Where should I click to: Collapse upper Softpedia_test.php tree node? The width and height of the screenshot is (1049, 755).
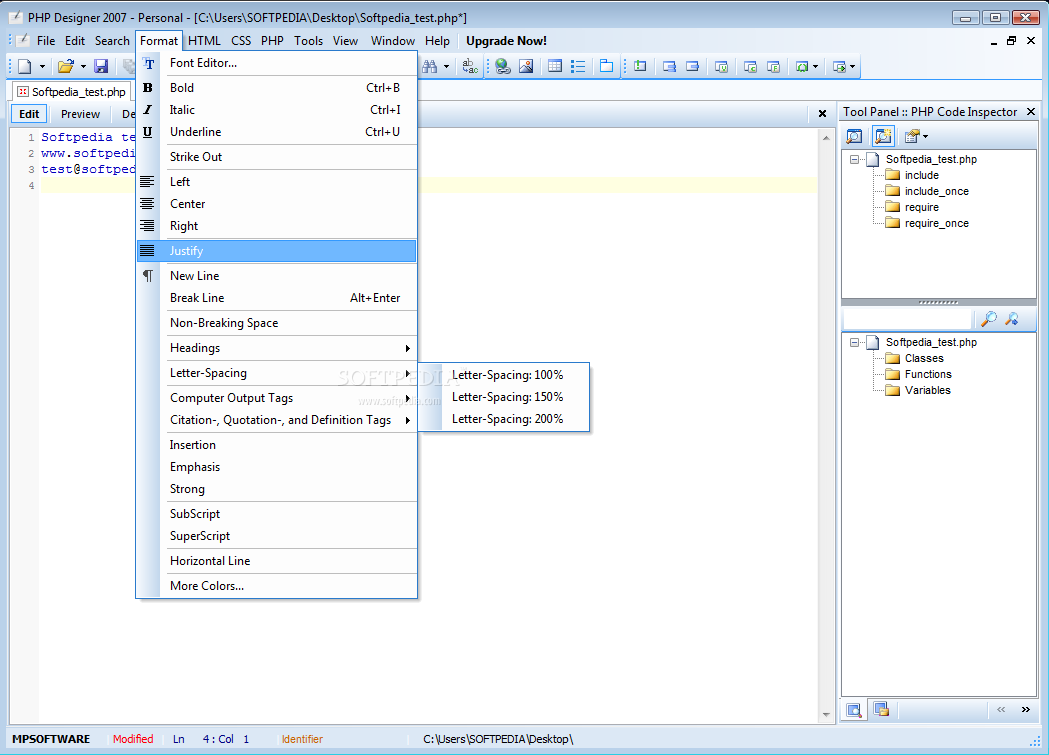854,159
